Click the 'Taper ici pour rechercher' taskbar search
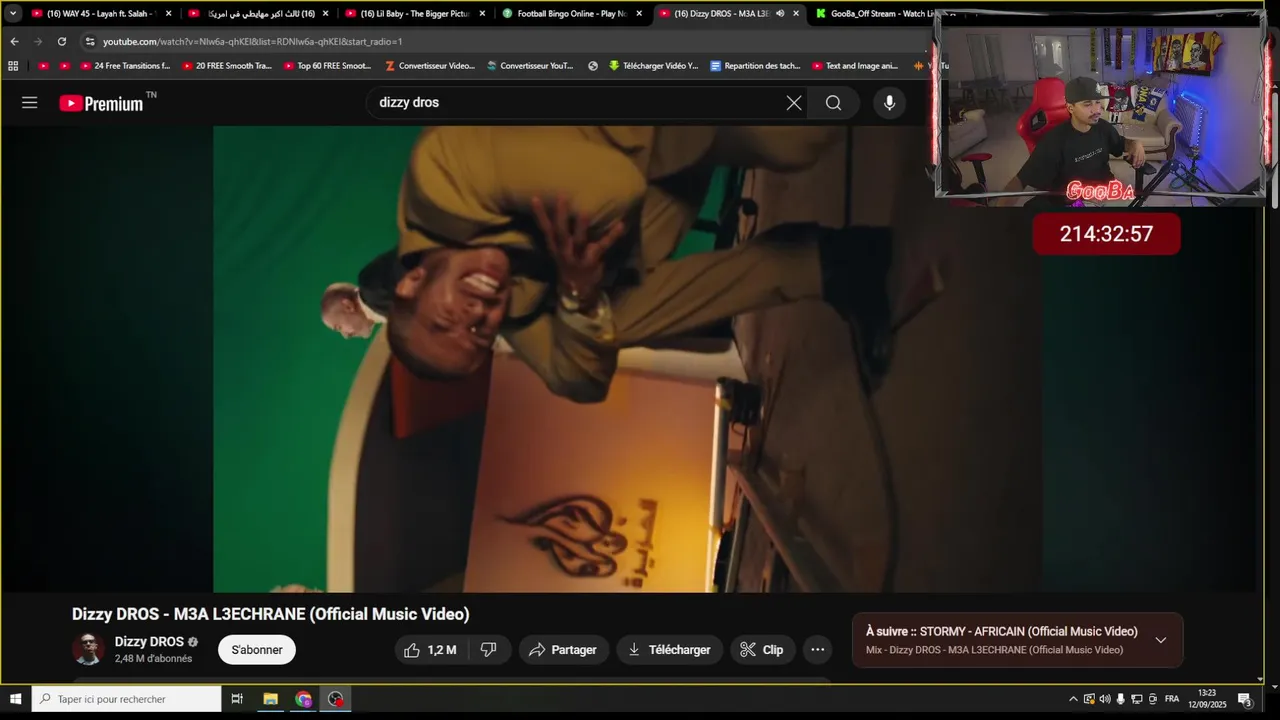The width and height of the screenshot is (1280, 720). (x=126, y=699)
